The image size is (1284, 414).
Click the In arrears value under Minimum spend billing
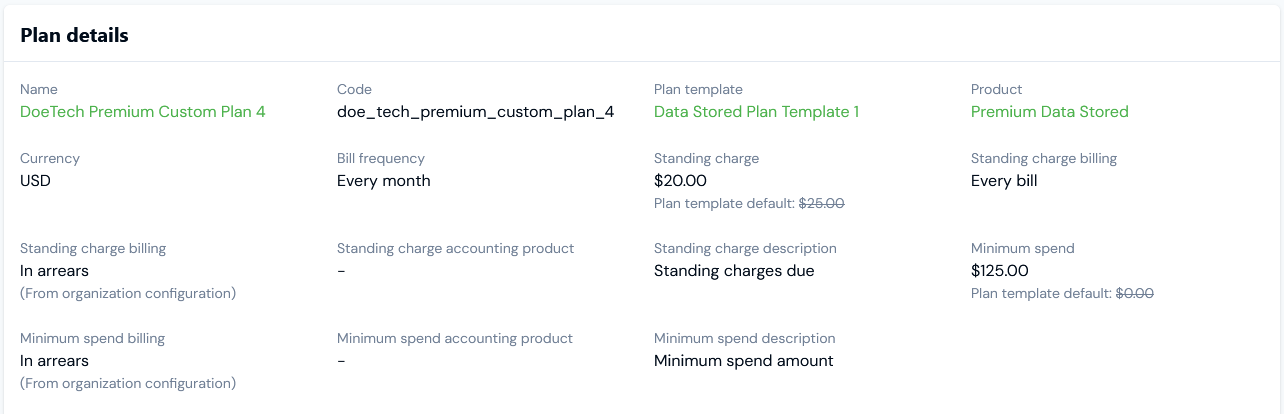54,361
